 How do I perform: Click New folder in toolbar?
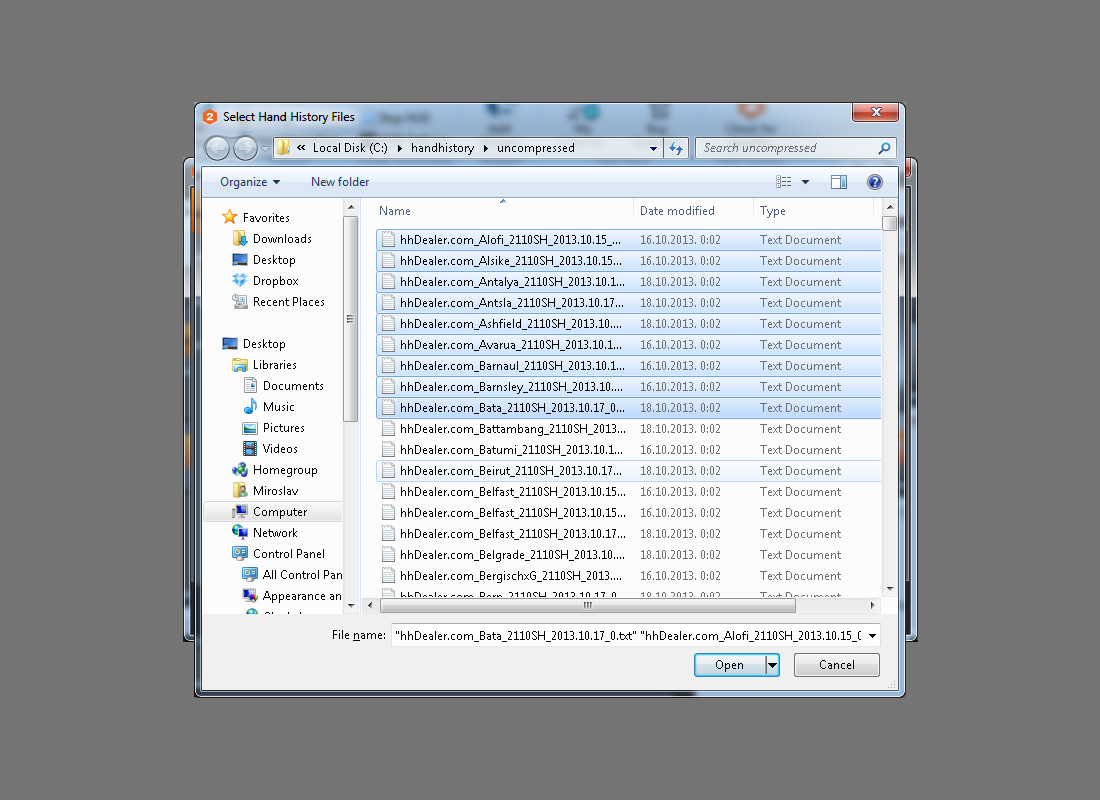click(340, 182)
